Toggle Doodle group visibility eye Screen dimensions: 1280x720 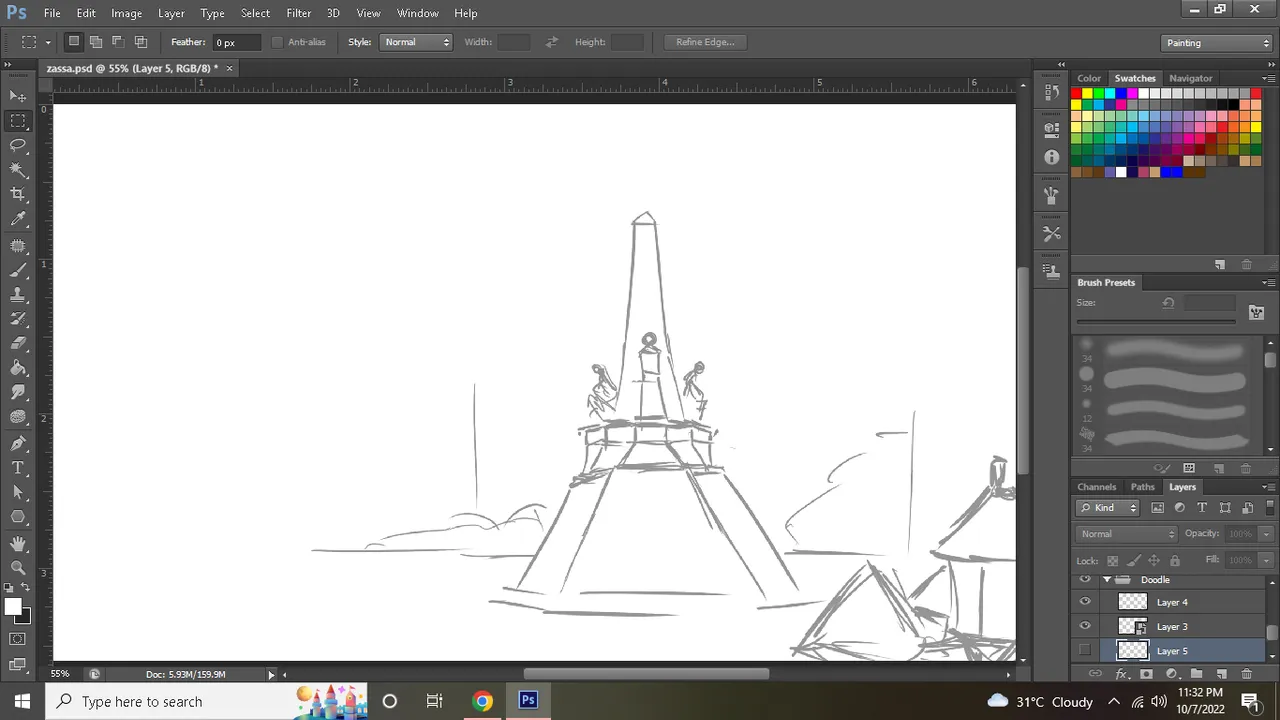tap(1085, 580)
